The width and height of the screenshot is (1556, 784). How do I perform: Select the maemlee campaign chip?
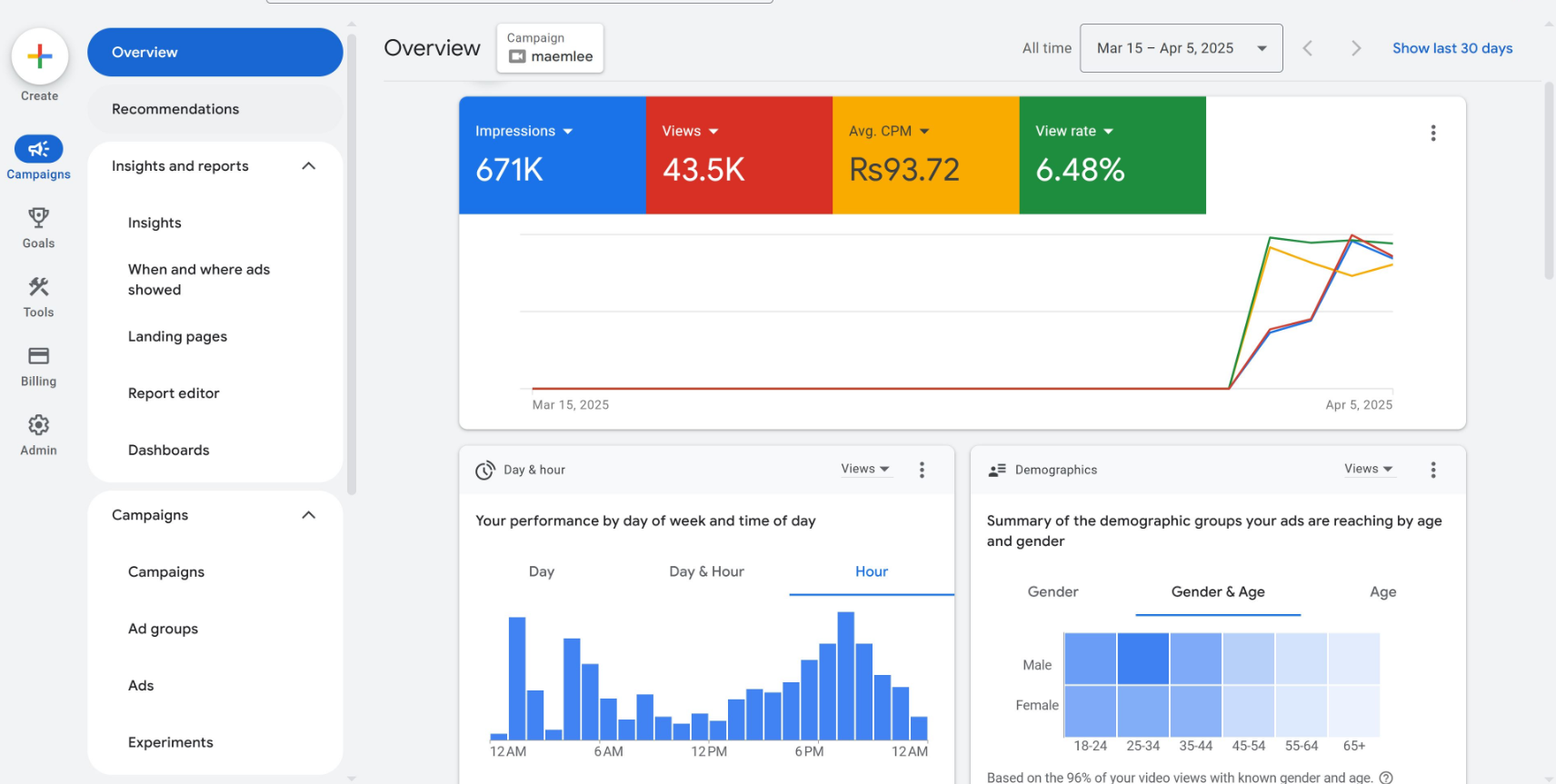click(x=550, y=48)
